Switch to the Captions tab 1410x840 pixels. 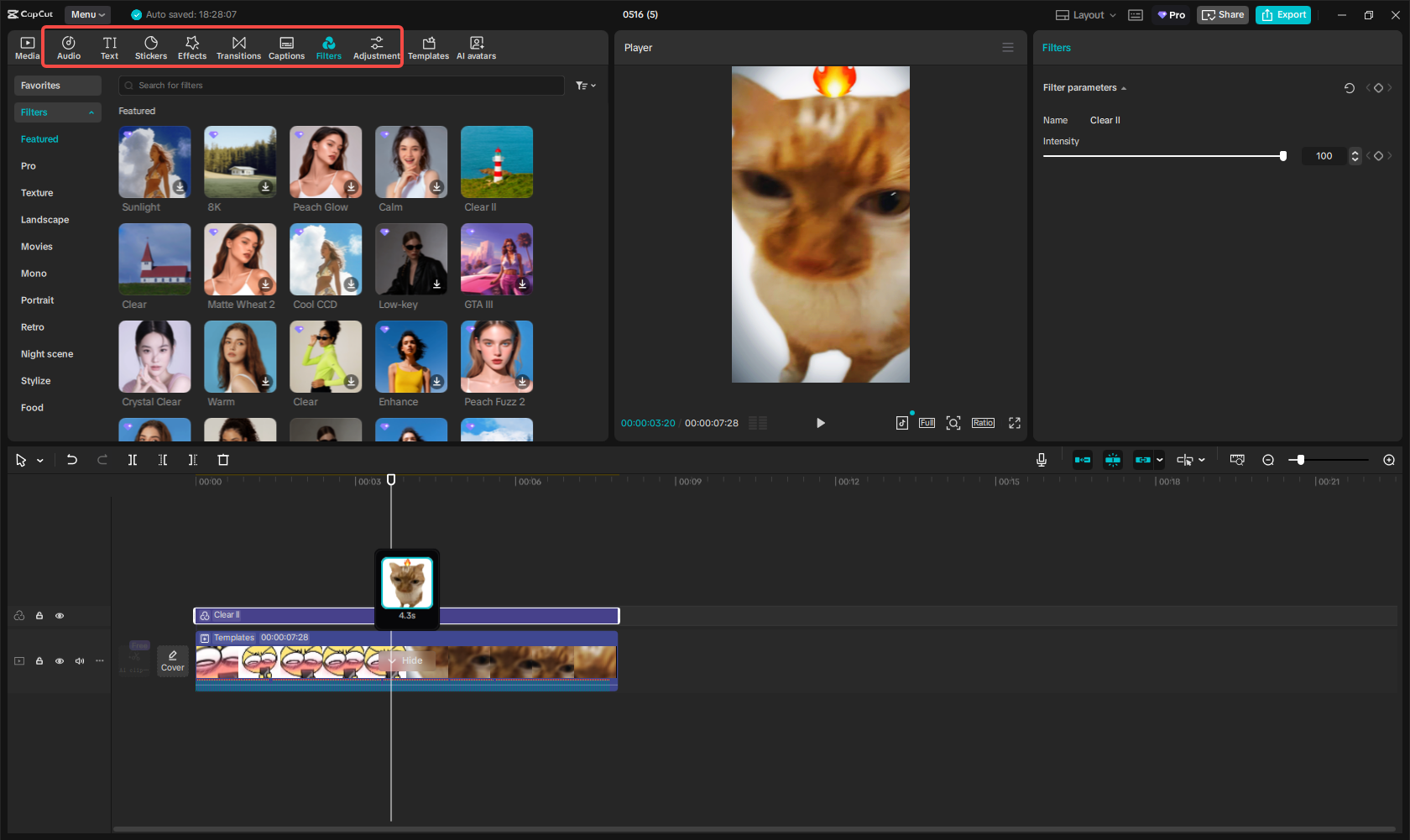tap(286, 48)
